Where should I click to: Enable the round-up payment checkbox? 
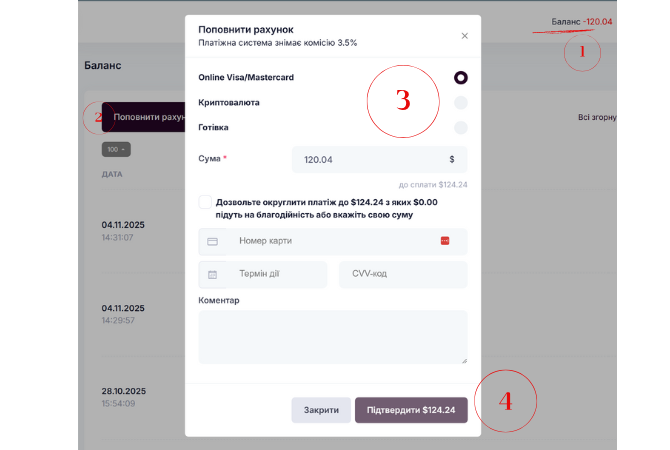click(205, 202)
